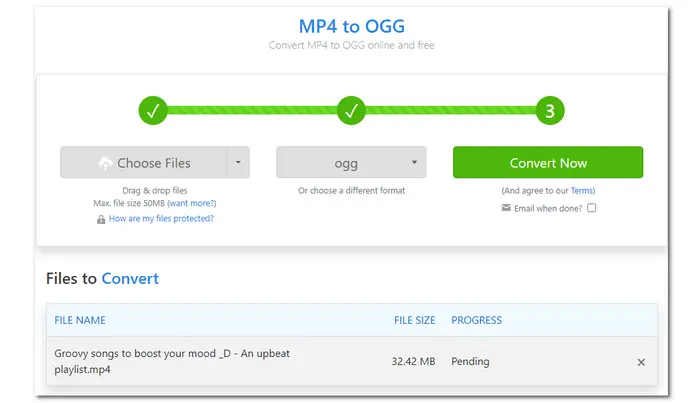Screen dimensions: 700x403
Task: Enable the Email when done checkbox
Action: (592, 208)
